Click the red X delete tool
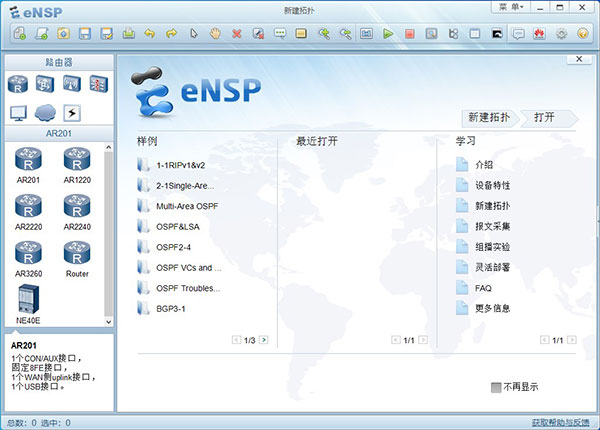This screenshot has height=430, width=600. (237, 34)
